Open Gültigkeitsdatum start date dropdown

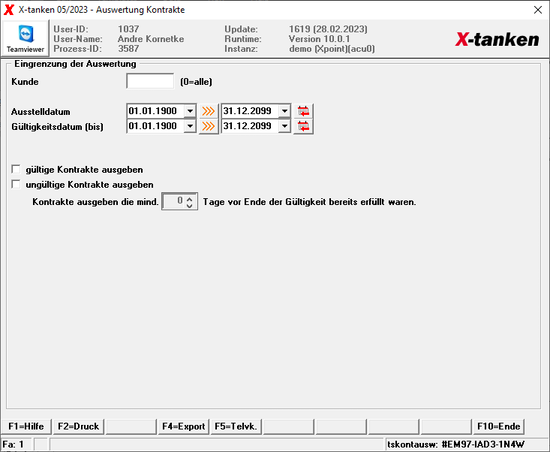tap(190, 126)
